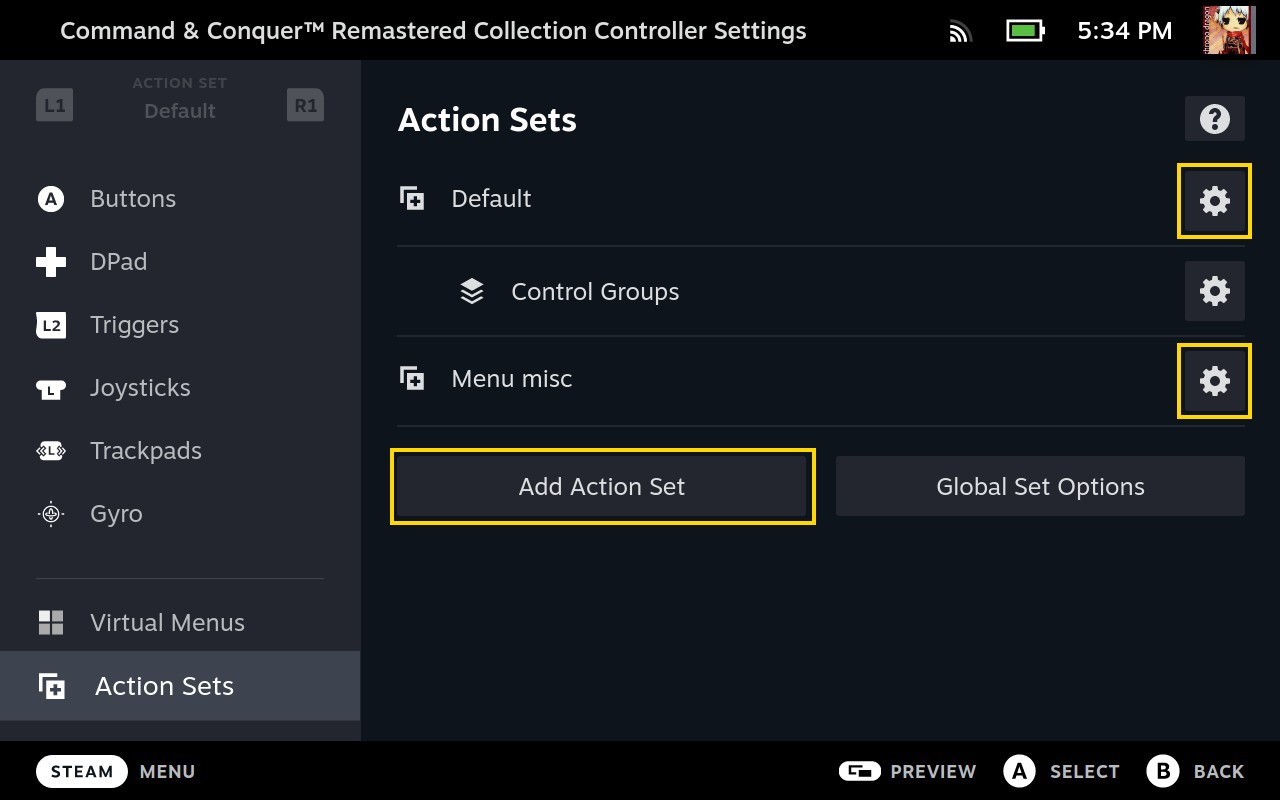Check the battery status icon
Image resolution: width=1280 pixels, height=800 pixels.
click(1024, 31)
